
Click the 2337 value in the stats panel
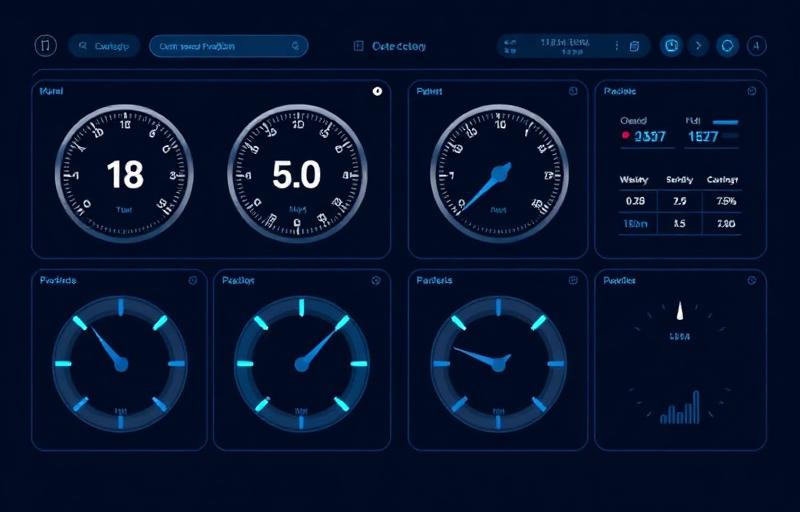coord(650,136)
